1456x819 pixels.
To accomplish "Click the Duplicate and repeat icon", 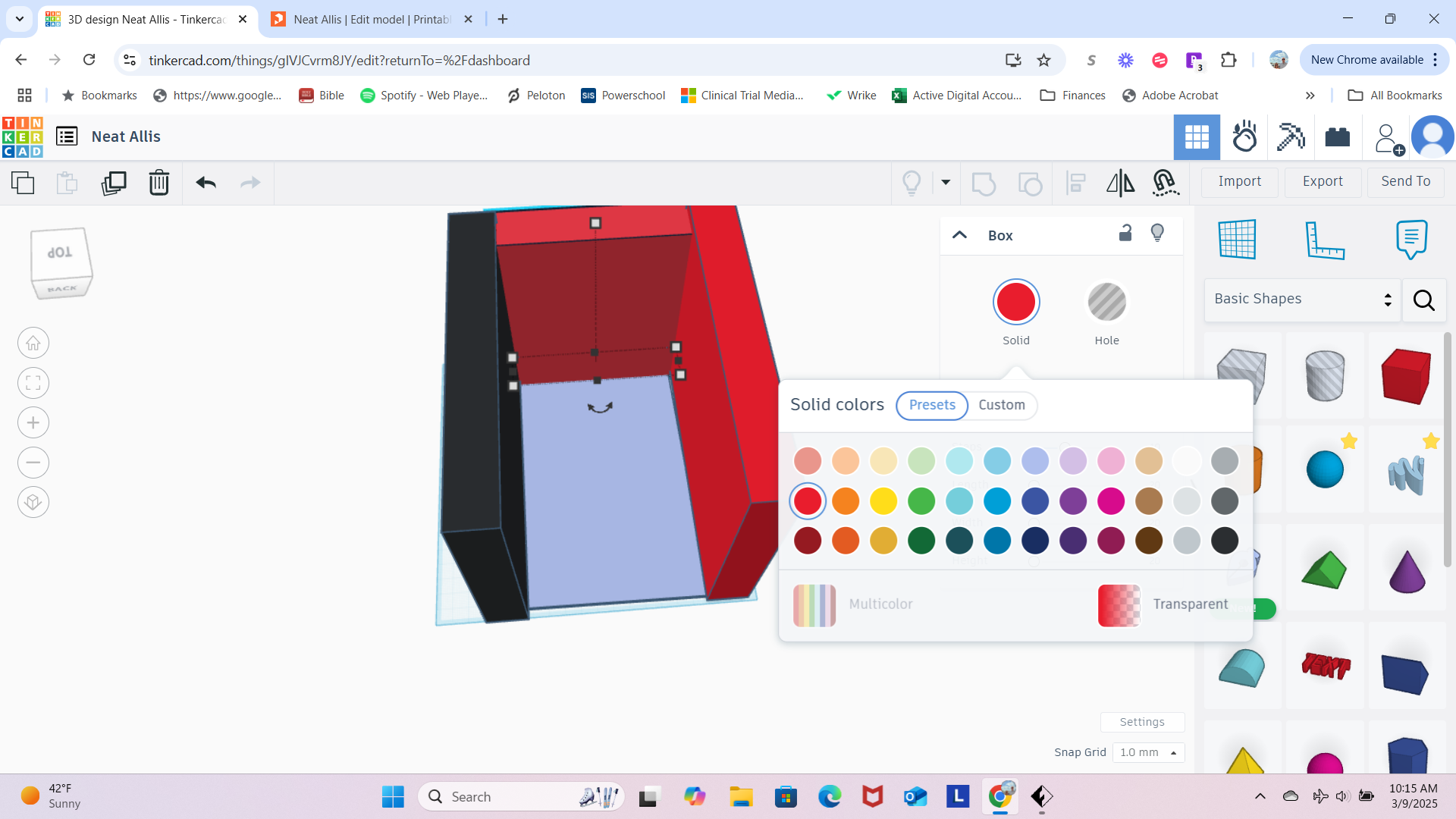I will pos(114,183).
